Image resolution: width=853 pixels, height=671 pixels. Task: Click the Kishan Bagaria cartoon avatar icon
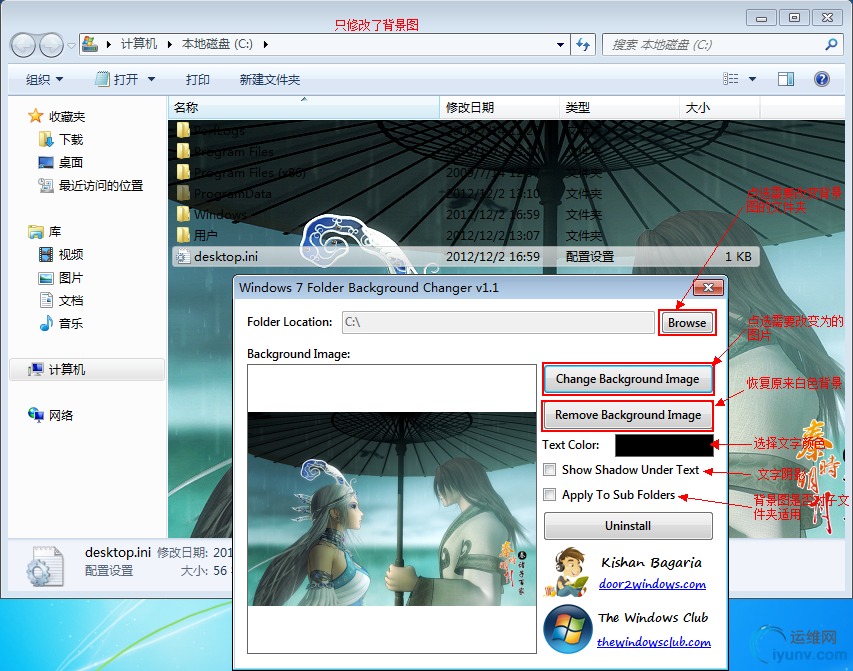567,571
